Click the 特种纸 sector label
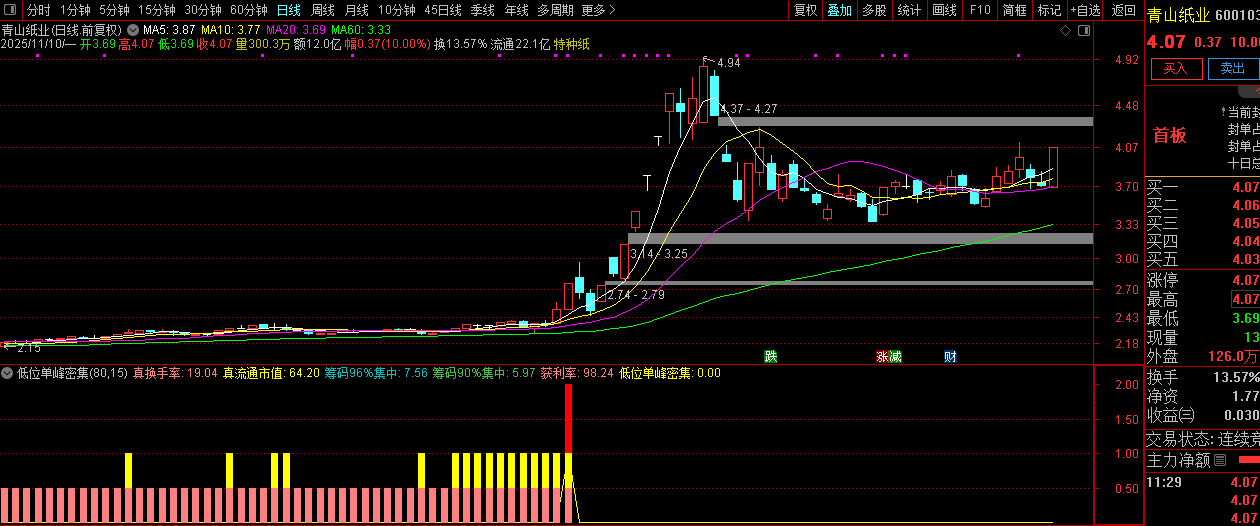 point(572,44)
